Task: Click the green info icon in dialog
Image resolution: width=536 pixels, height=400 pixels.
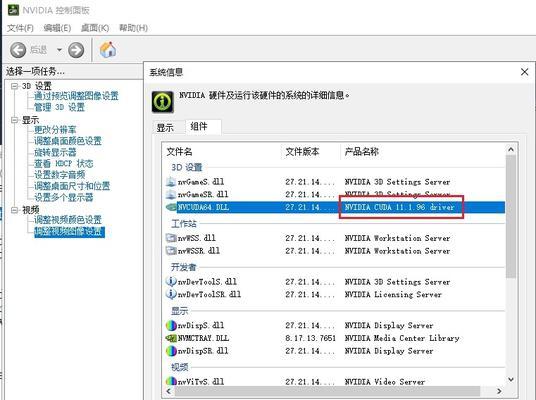Action: pos(163,102)
